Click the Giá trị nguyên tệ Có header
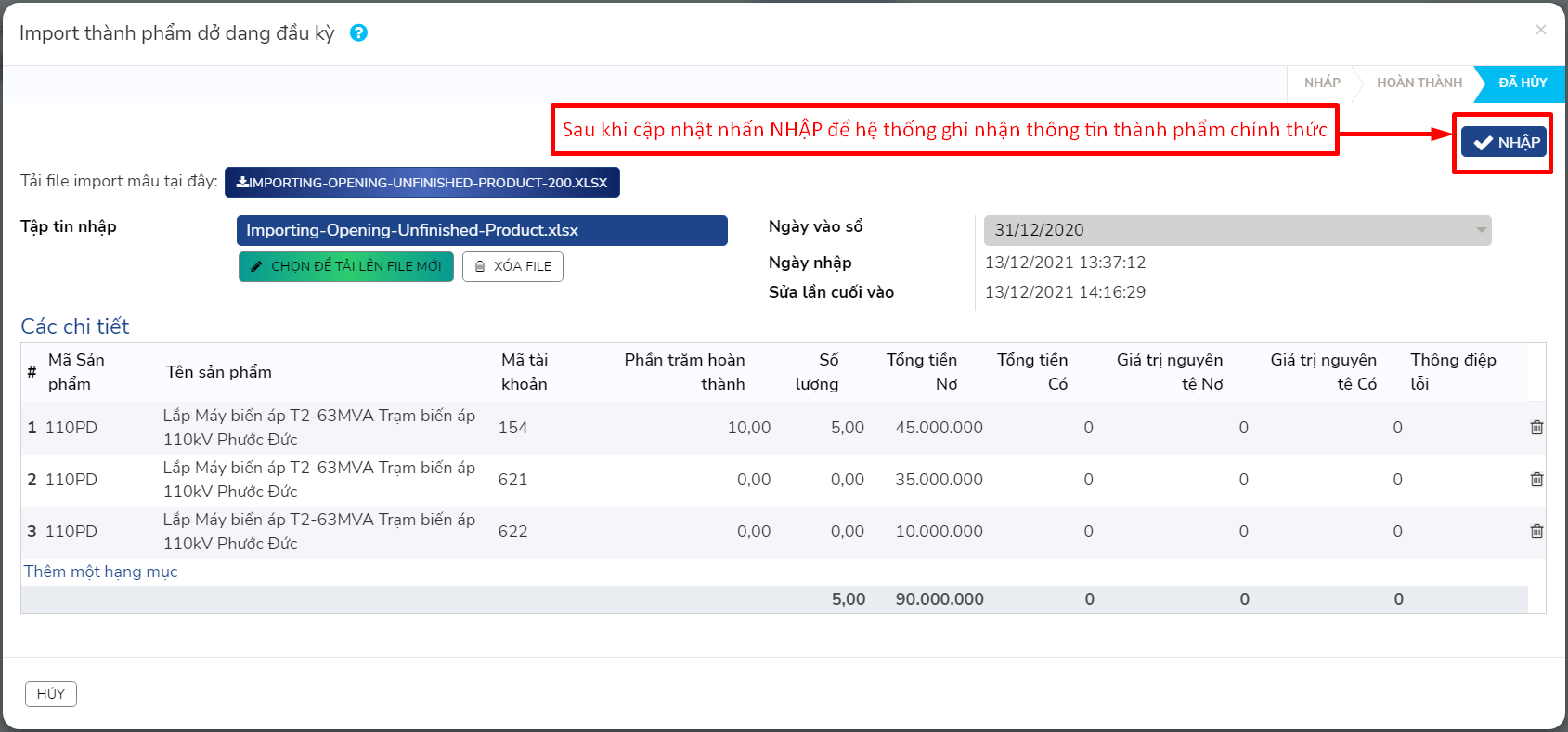This screenshot has width=1568, height=732. (1324, 372)
